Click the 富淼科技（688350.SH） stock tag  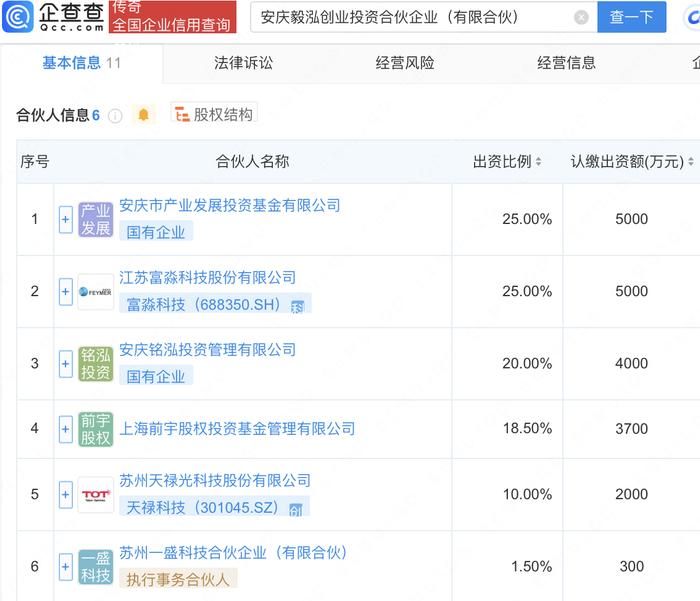click(215, 304)
